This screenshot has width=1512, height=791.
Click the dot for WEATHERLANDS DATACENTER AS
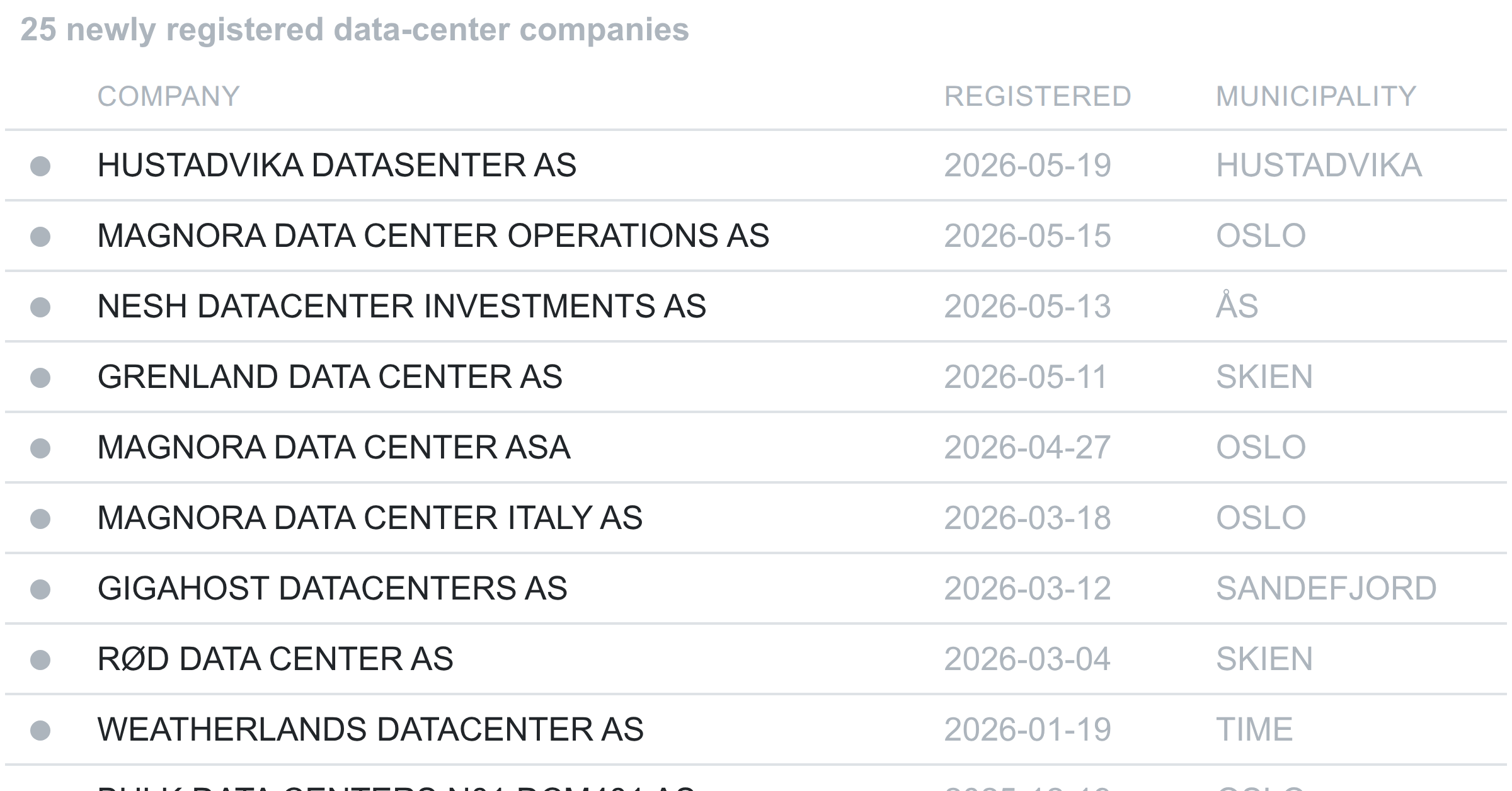40,731
